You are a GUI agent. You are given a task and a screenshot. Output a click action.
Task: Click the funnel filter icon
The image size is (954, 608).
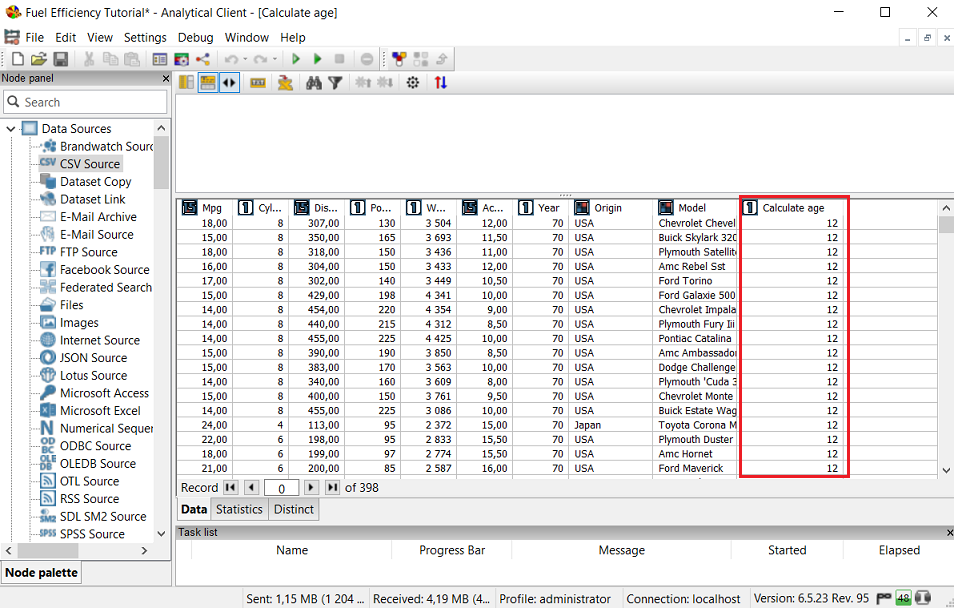click(x=335, y=83)
